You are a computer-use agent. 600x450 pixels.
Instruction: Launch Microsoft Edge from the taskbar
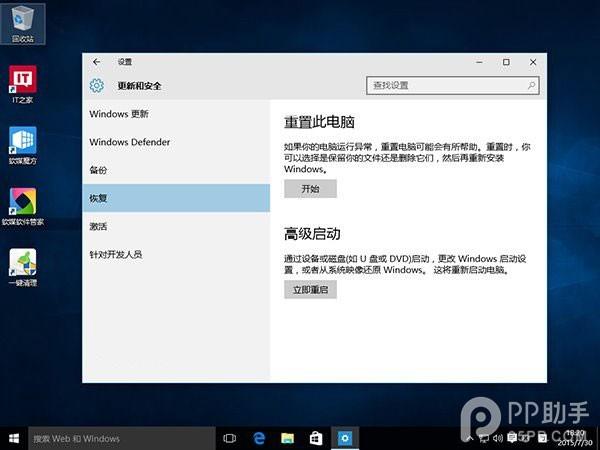click(x=259, y=438)
